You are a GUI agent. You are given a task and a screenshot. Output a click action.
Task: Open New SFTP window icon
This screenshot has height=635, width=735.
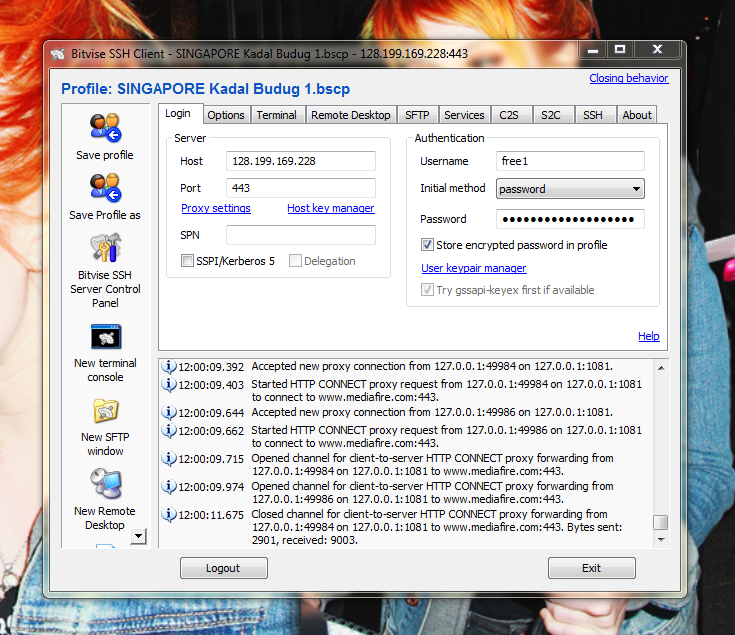pyautogui.click(x=106, y=411)
